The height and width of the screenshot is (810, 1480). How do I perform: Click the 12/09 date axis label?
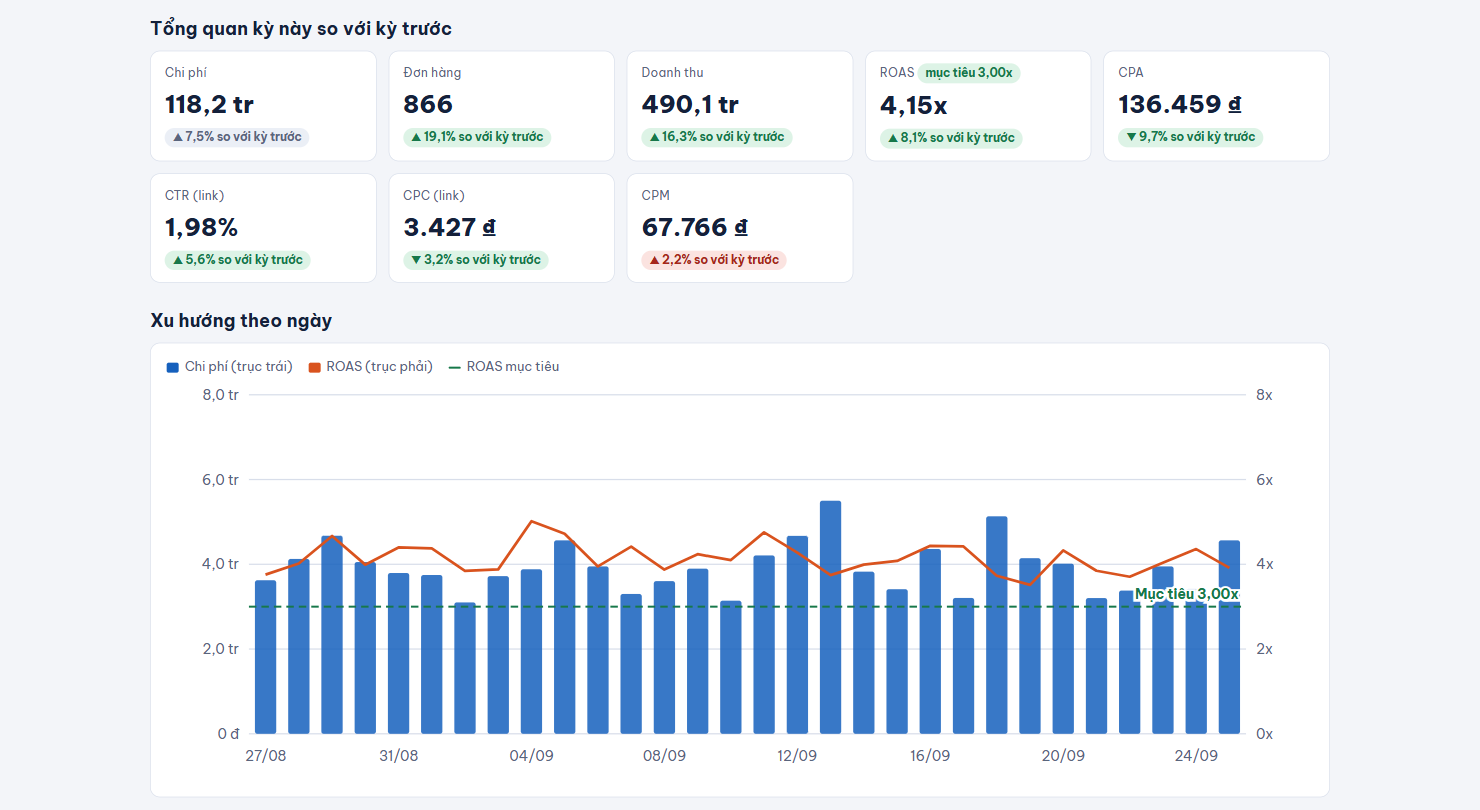[797, 756]
